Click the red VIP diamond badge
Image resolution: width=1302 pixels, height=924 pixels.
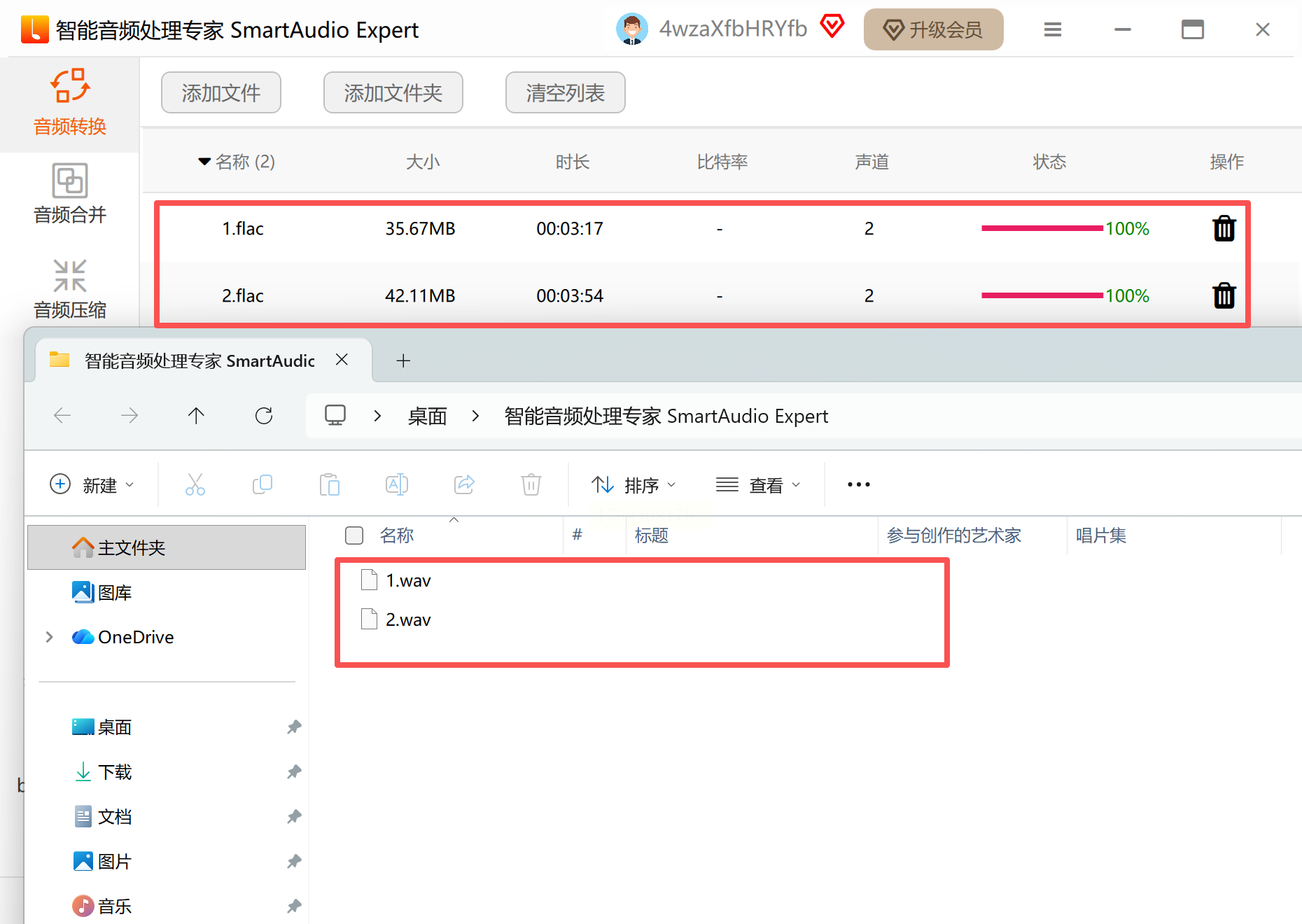[832, 27]
